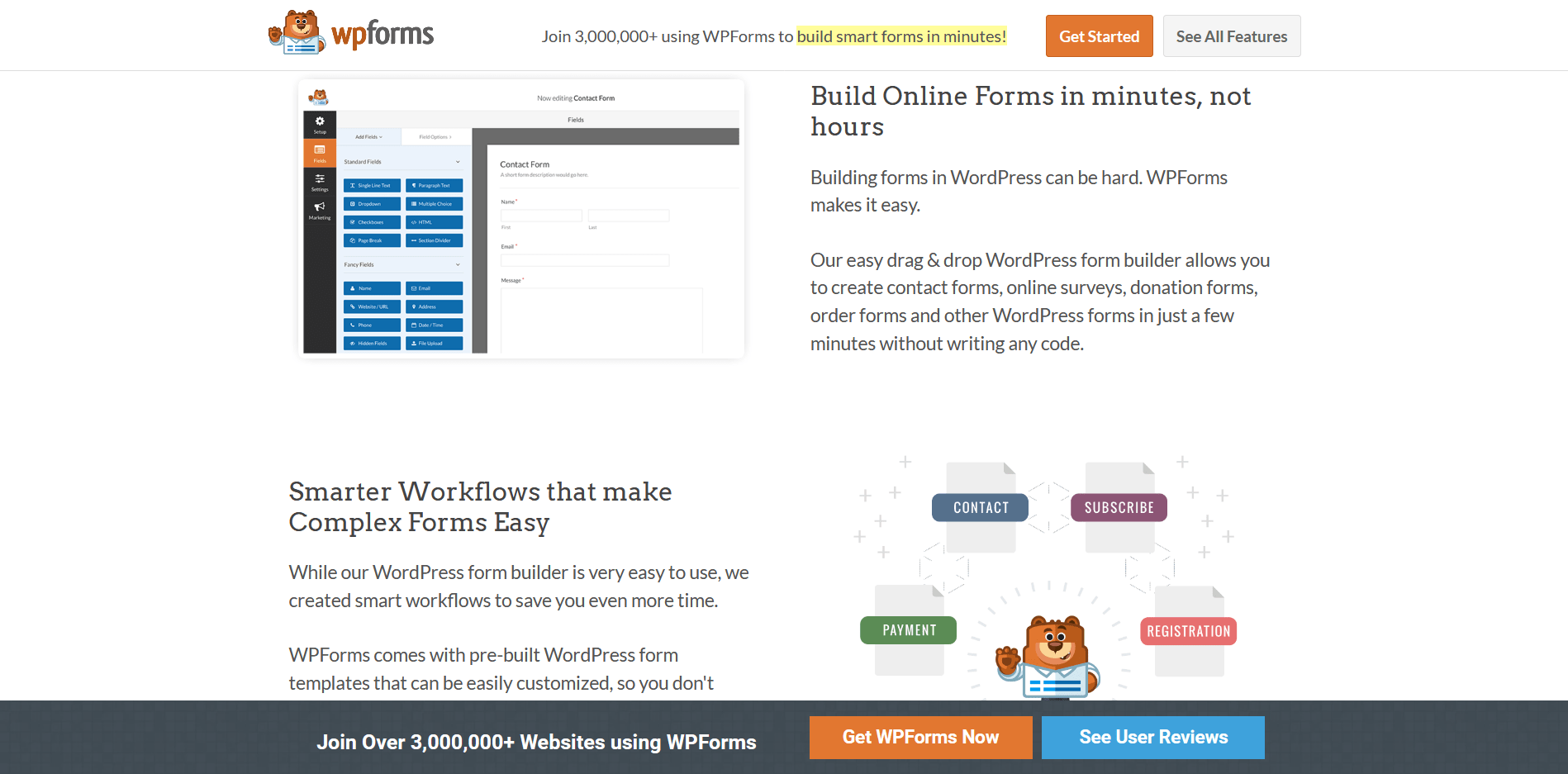Collapse the Fancy Fields section
Screen dimensions: 1568x774
pyautogui.click(x=458, y=264)
